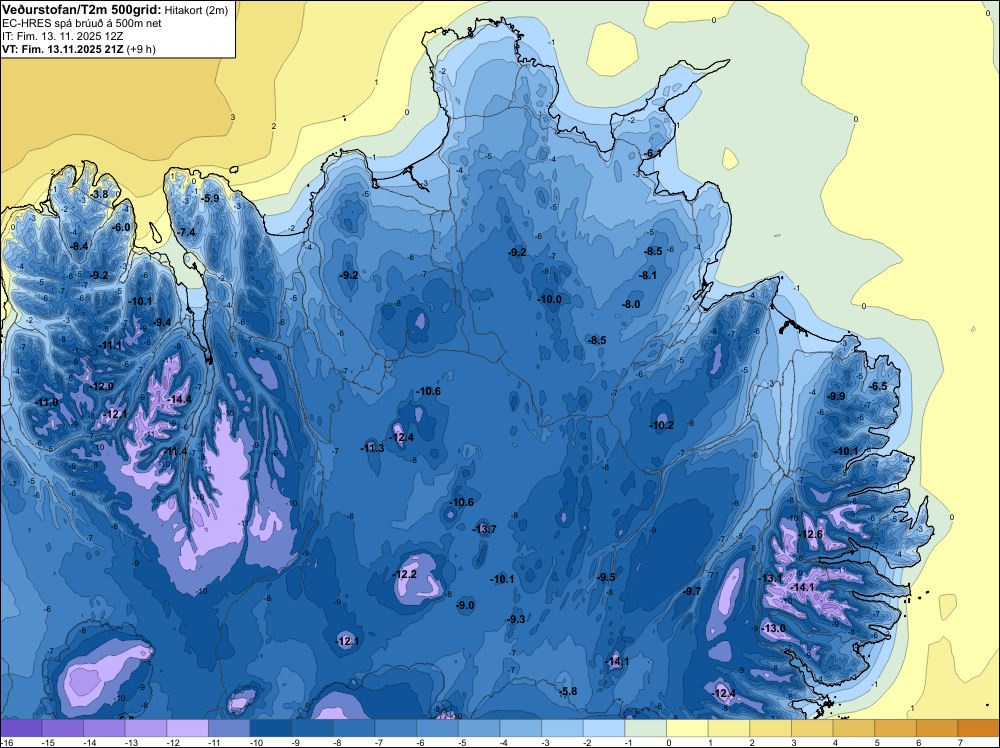Click the -8.0 temperature value

(631, 304)
